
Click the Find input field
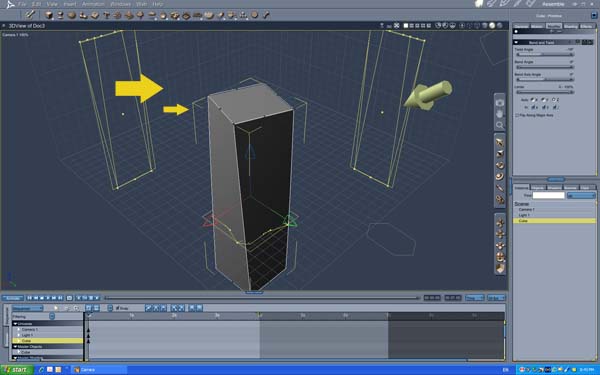click(x=549, y=196)
